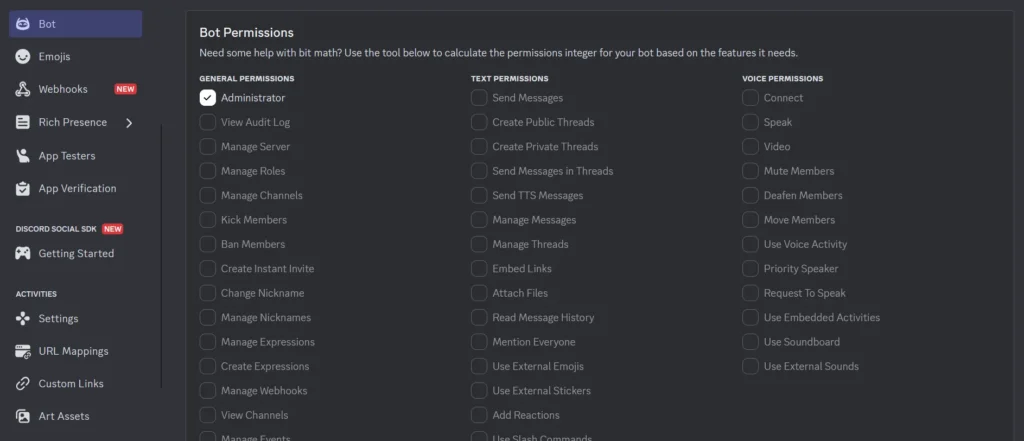Click the Getting Started gamepad icon
This screenshot has height=441, width=1024.
point(23,253)
